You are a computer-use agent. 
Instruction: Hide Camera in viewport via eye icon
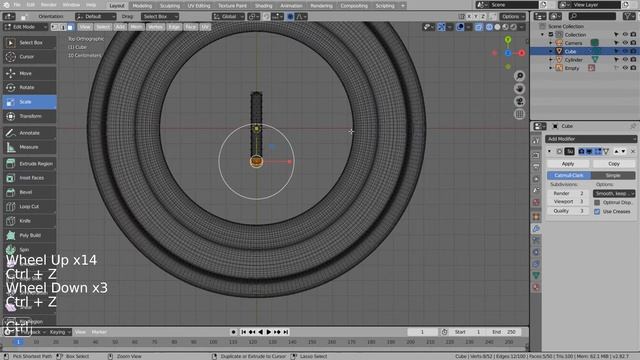point(625,43)
